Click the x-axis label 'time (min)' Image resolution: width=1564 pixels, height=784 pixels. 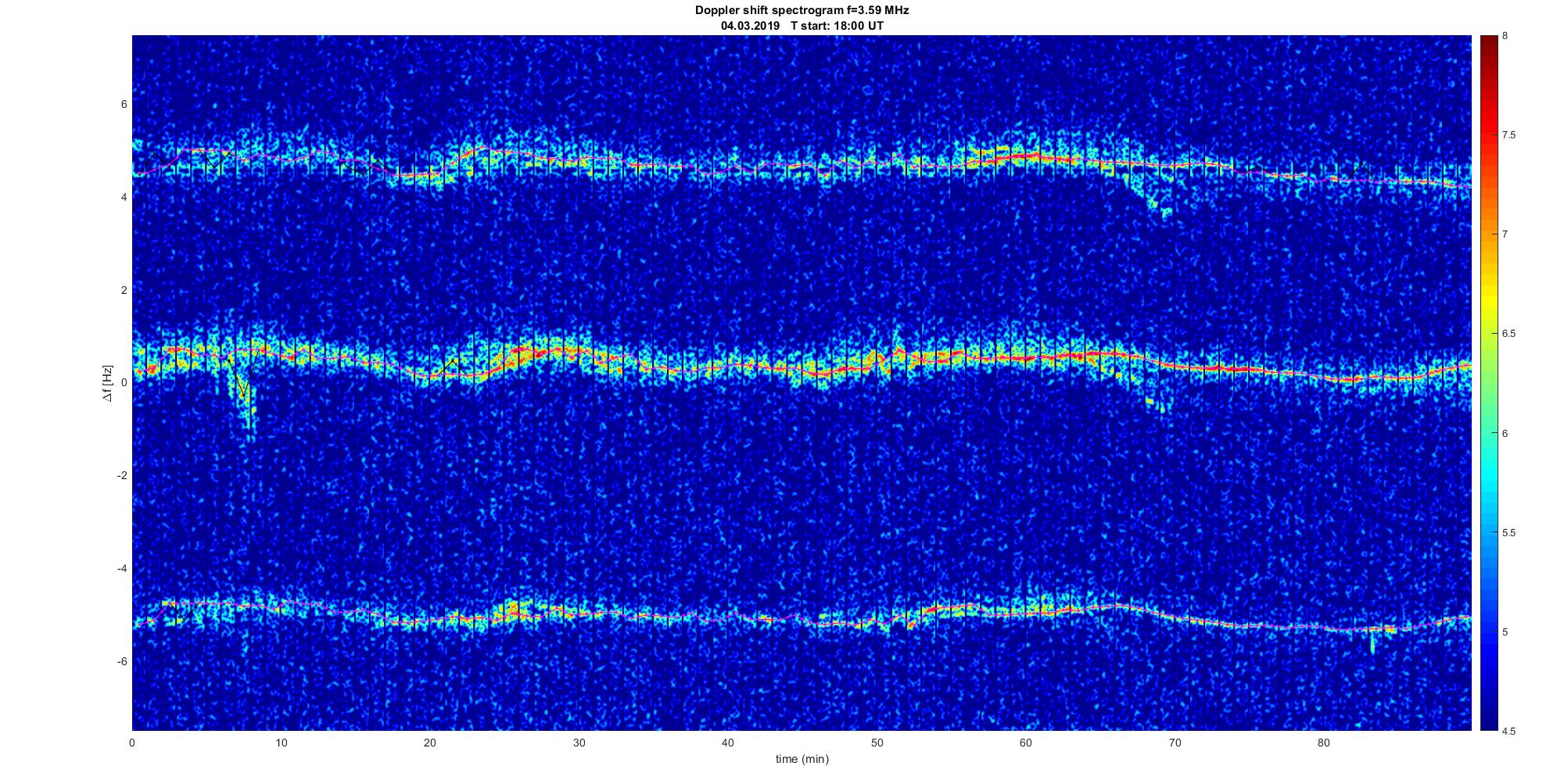pos(802,759)
